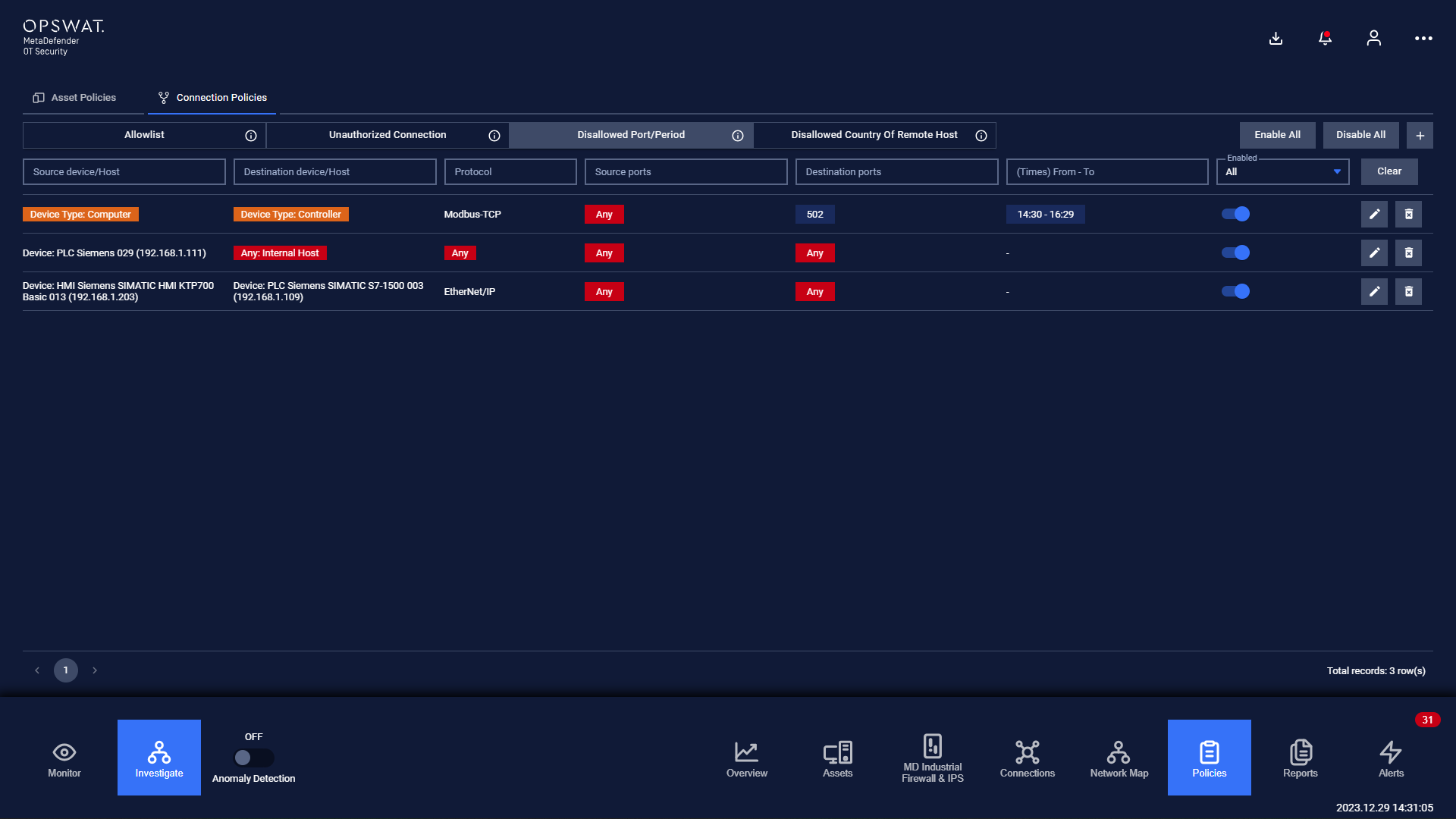Viewport: 1456px width, 819px height.
Task: Click the 502 destination port tag
Action: pyautogui.click(x=815, y=215)
